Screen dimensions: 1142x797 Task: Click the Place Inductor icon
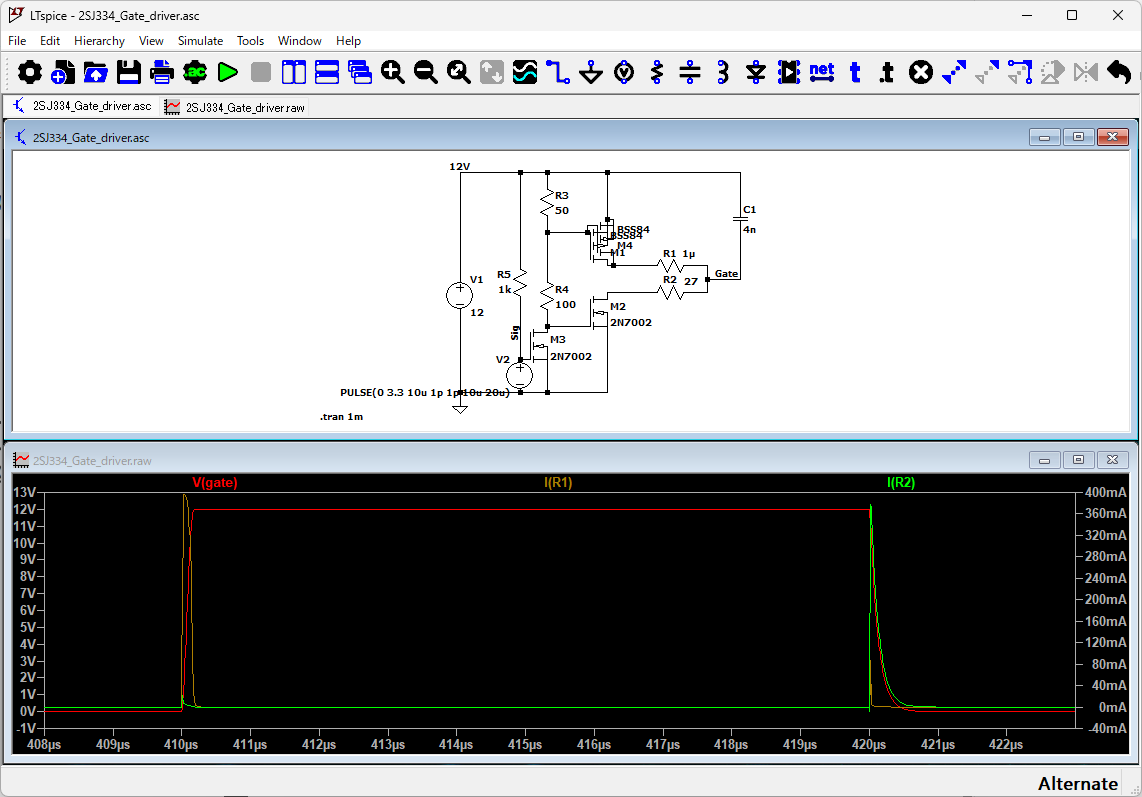click(723, 72)
